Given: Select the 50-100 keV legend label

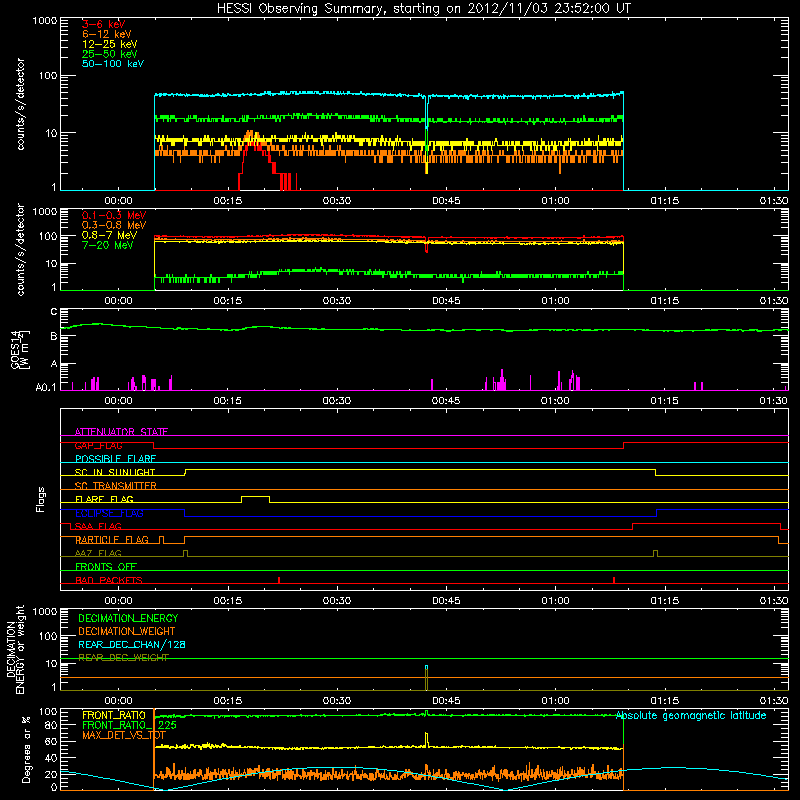Looking at the screenshot, I should [x=113, y=64].
